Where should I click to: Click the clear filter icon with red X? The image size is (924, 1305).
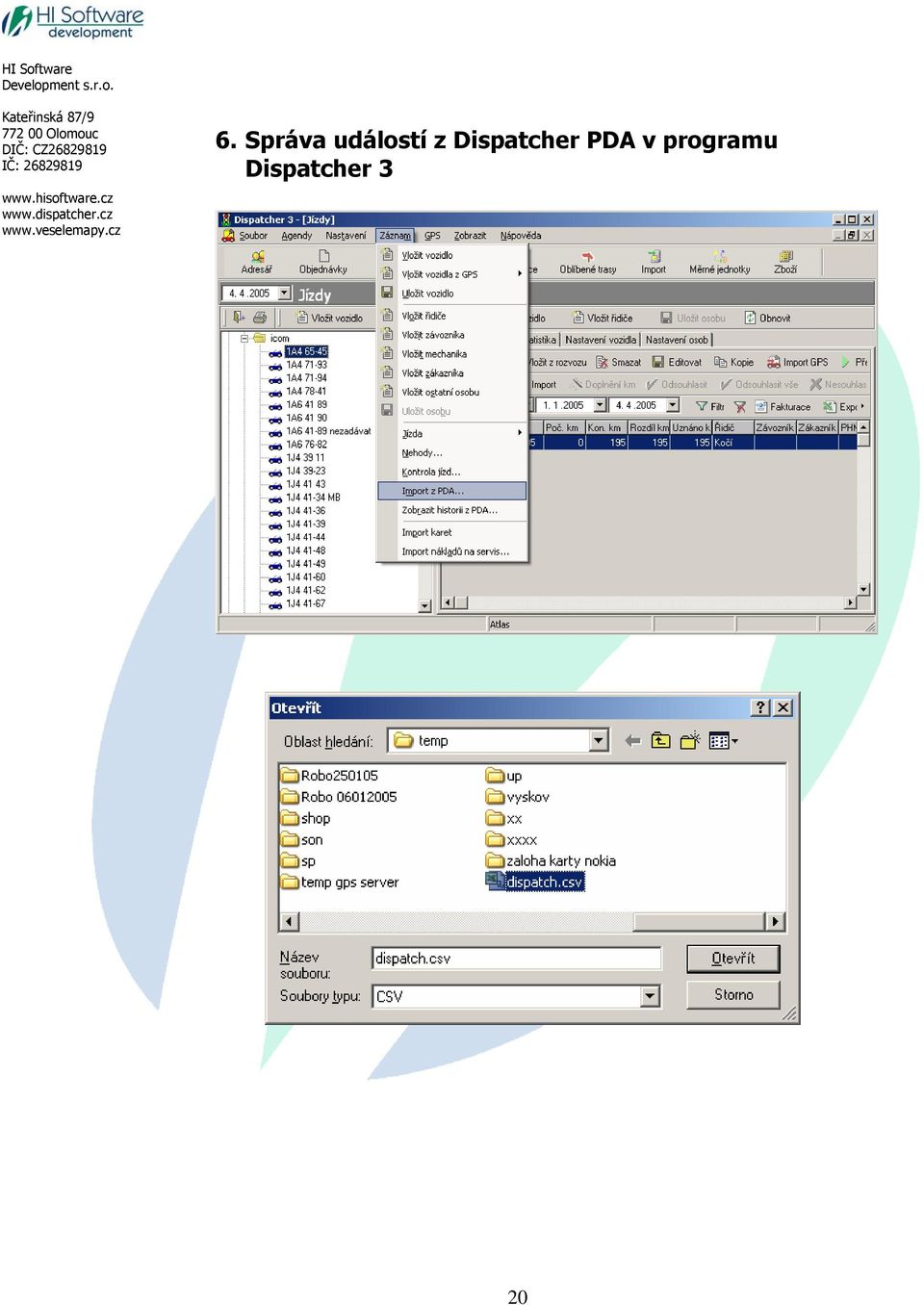click(x=740, y=406)
